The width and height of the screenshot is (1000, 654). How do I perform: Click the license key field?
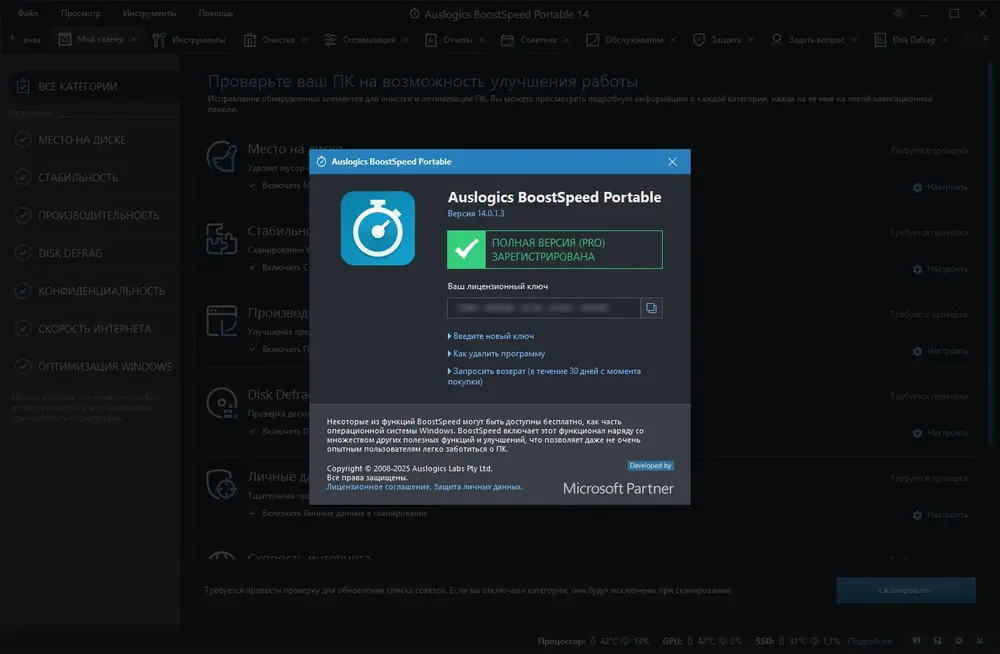tap(544, 308)
